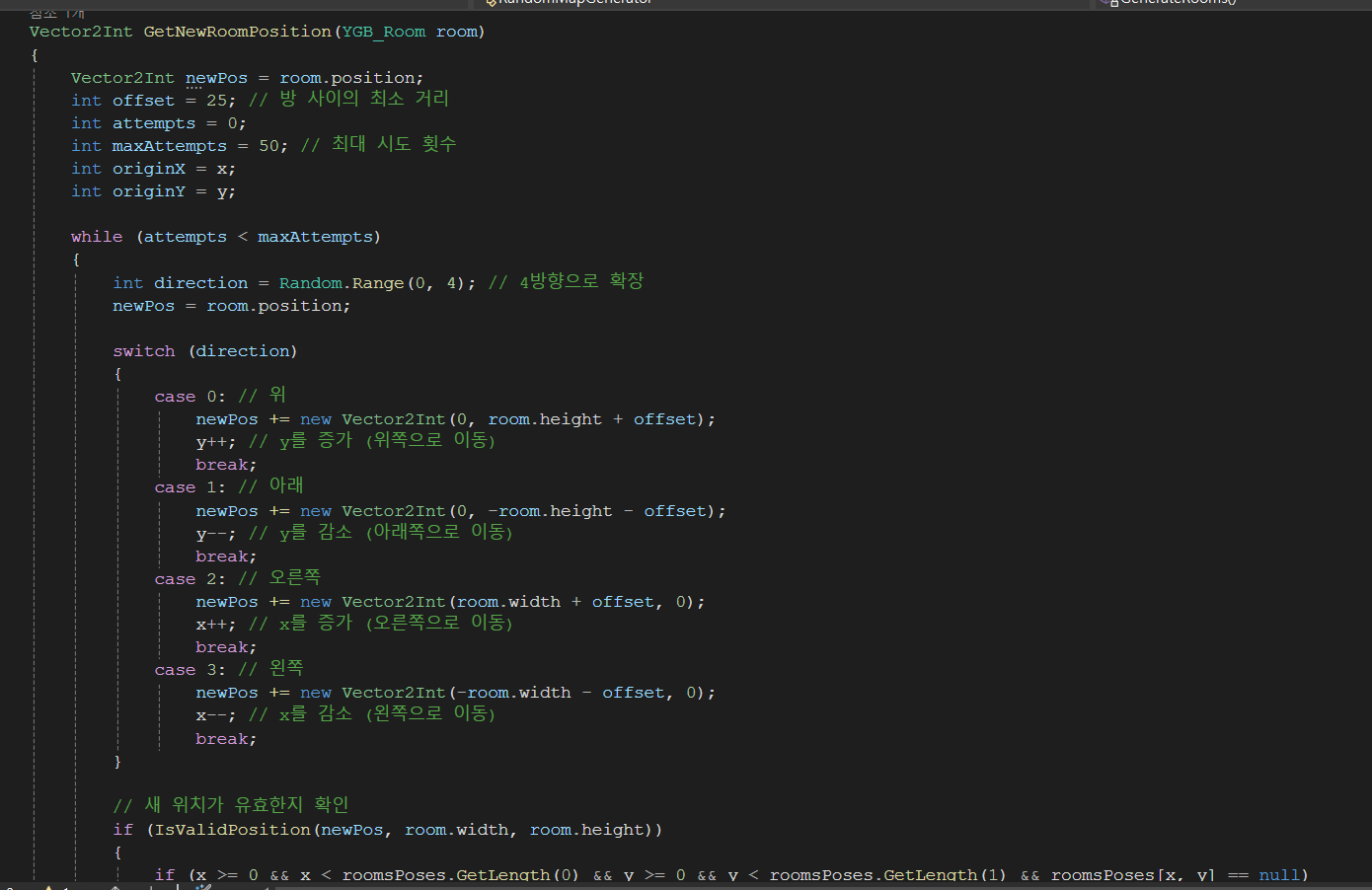Click the 'case 3:' label
This screenshot has height=890, width=1372.
point(191,670)
